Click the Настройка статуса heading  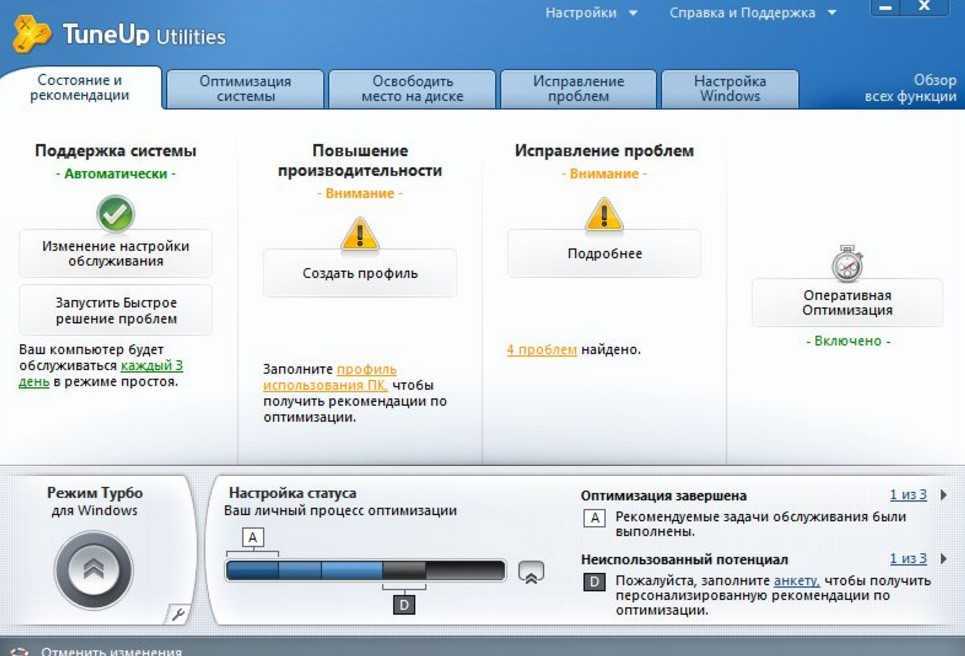(292, 493)
